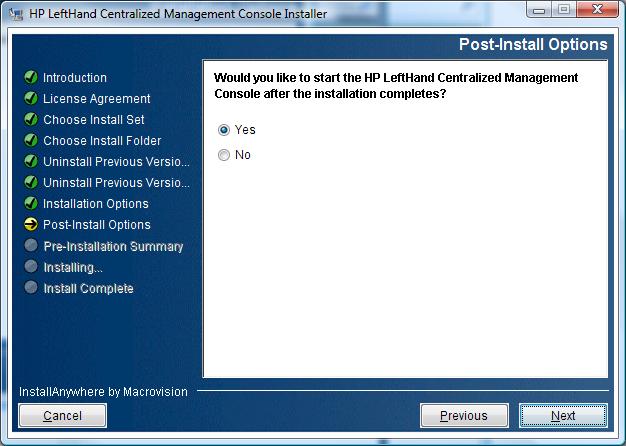The height and width of the screenshot is (446, 626).
Task: Click the Post-Install Options heading
Action: 533,44
